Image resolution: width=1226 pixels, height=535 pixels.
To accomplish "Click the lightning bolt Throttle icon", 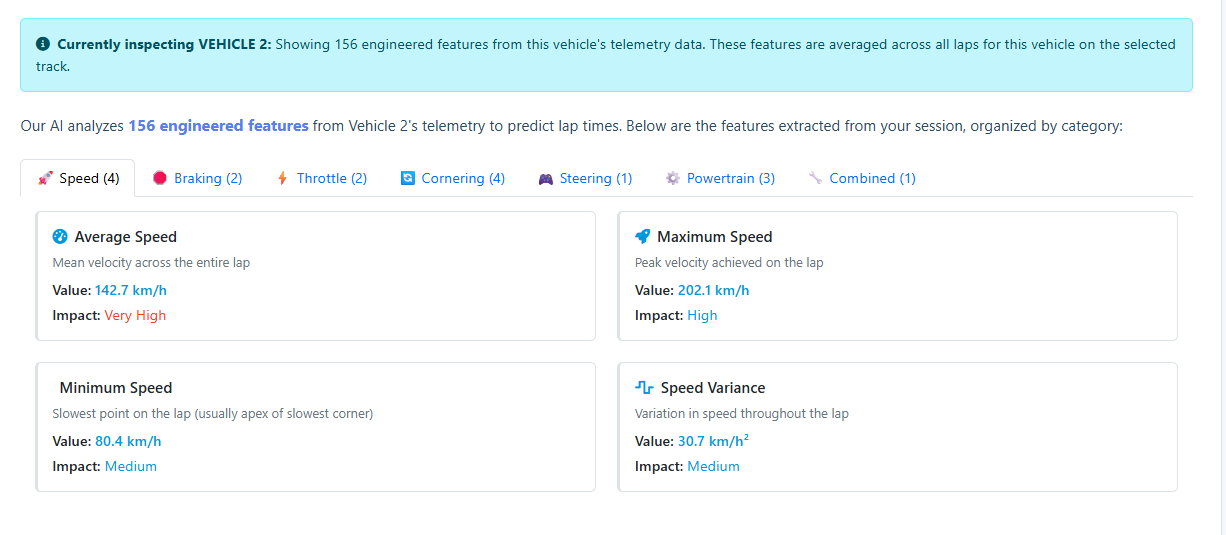I will point(282,179).
